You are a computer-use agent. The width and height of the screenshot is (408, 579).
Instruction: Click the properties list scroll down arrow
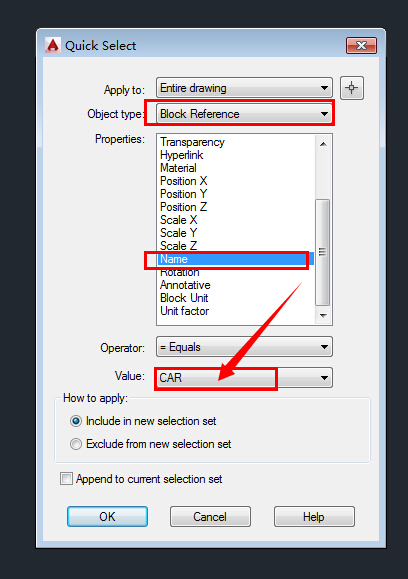[323, 316]
